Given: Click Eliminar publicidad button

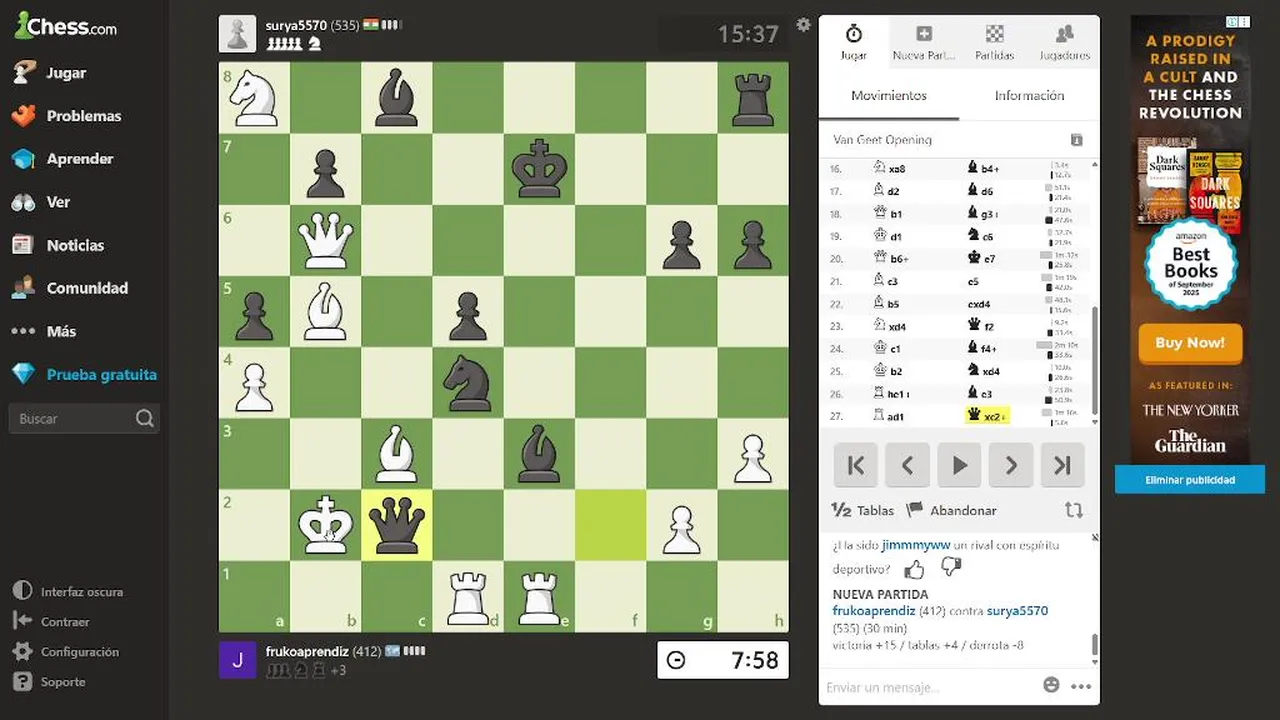Looking at the screenshot, I should [1190, 480].
